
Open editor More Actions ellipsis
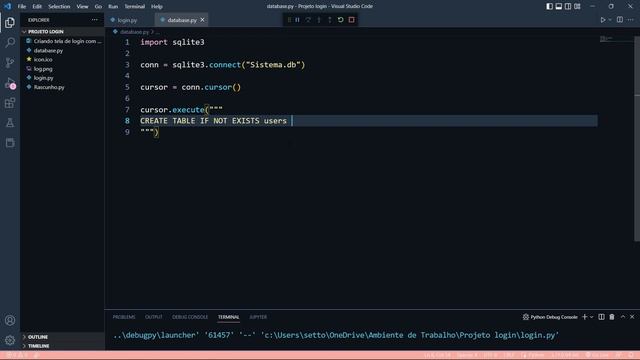tap(631, 20)
